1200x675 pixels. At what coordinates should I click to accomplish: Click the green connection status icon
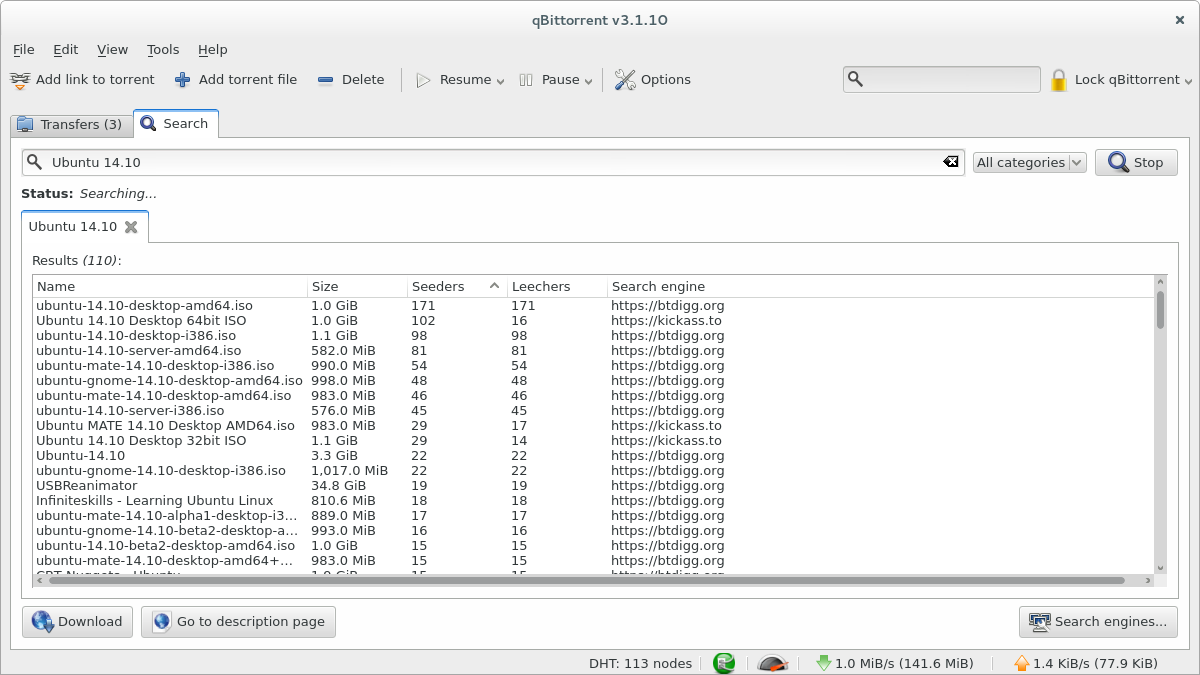[724, 663]
